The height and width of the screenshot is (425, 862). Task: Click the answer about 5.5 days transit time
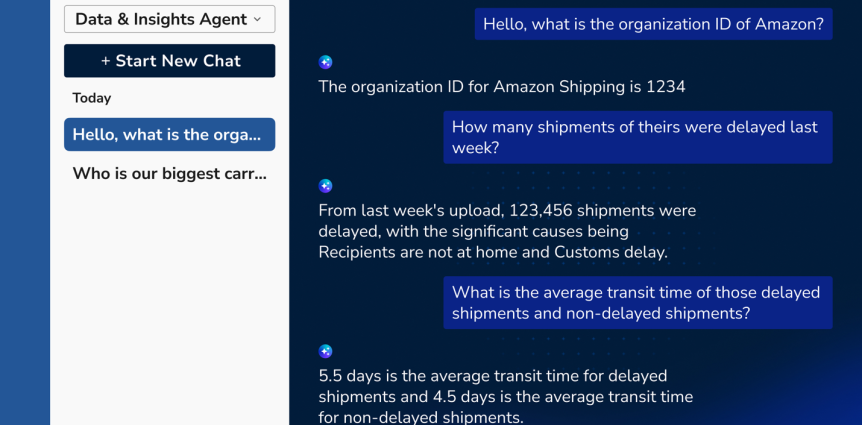pyautogui.click(x=506, y=397)
